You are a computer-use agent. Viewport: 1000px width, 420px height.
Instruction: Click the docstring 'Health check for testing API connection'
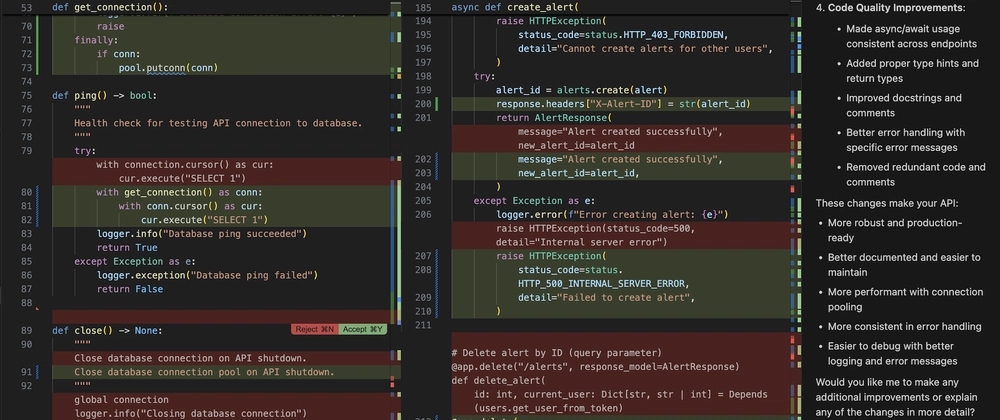point(218,123)
